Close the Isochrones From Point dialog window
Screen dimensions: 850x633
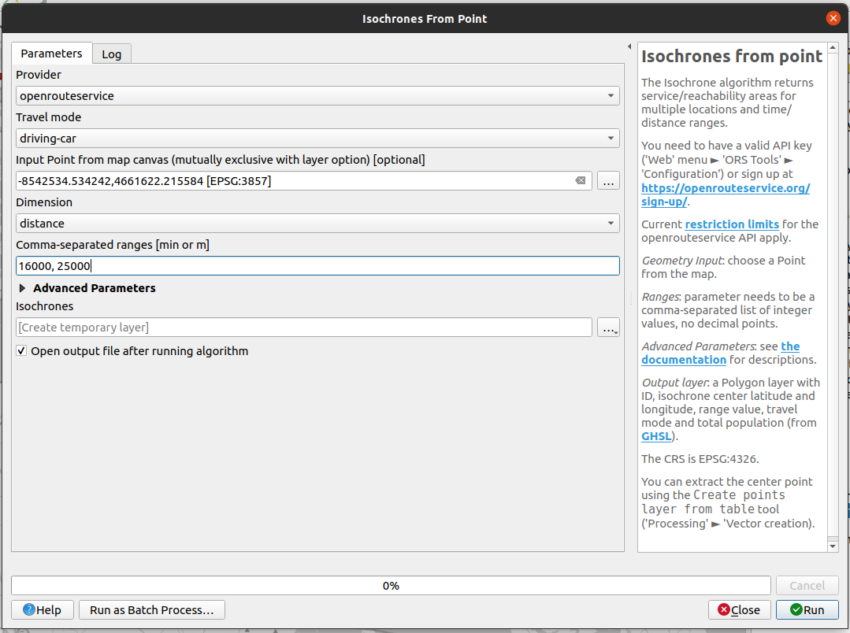[x=832, y=18]
